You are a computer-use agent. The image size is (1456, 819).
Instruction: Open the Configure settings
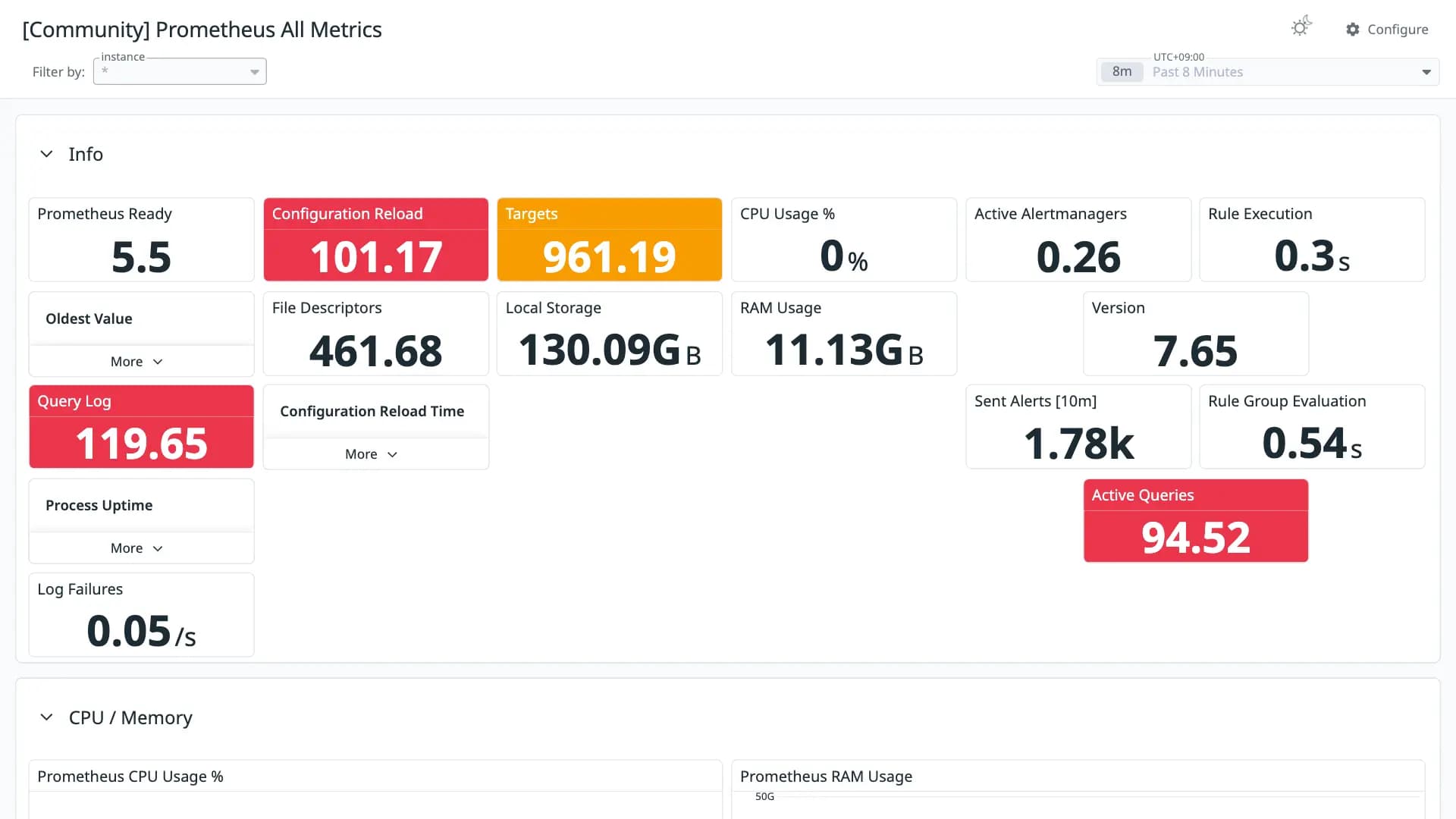1387,29
